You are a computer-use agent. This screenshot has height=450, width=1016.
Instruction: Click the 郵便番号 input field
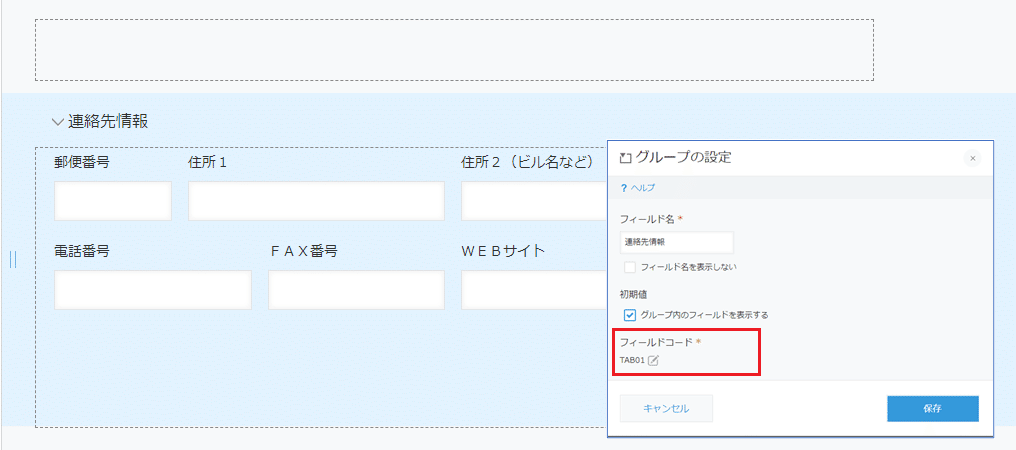pos(113,201)
